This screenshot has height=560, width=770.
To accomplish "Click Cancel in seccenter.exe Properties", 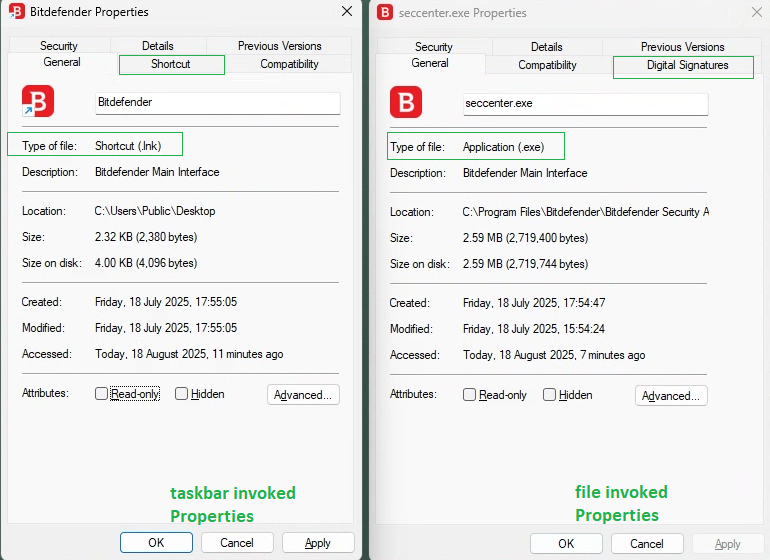I will 647,543.
